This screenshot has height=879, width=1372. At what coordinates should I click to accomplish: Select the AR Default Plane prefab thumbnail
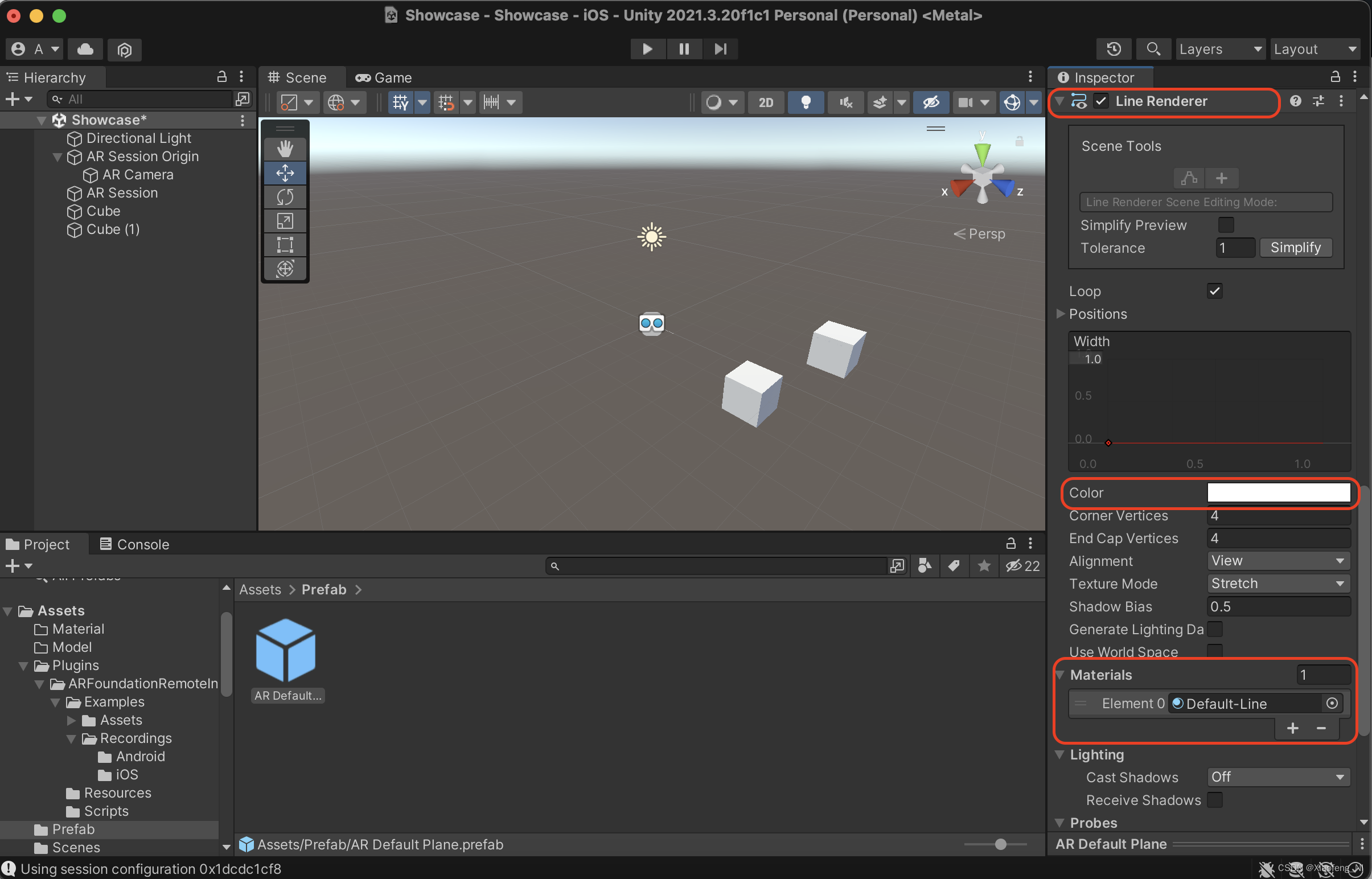(286, 648)
